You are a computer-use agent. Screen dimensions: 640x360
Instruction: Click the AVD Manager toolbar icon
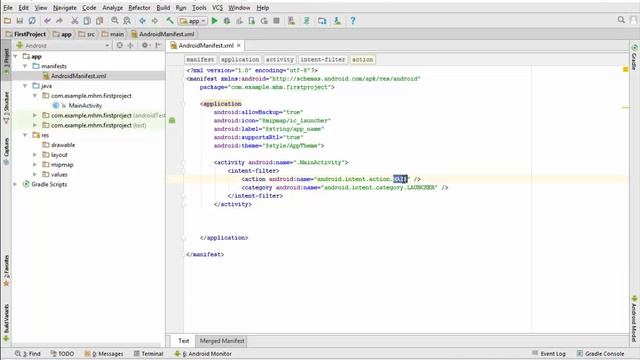[291, 20]
